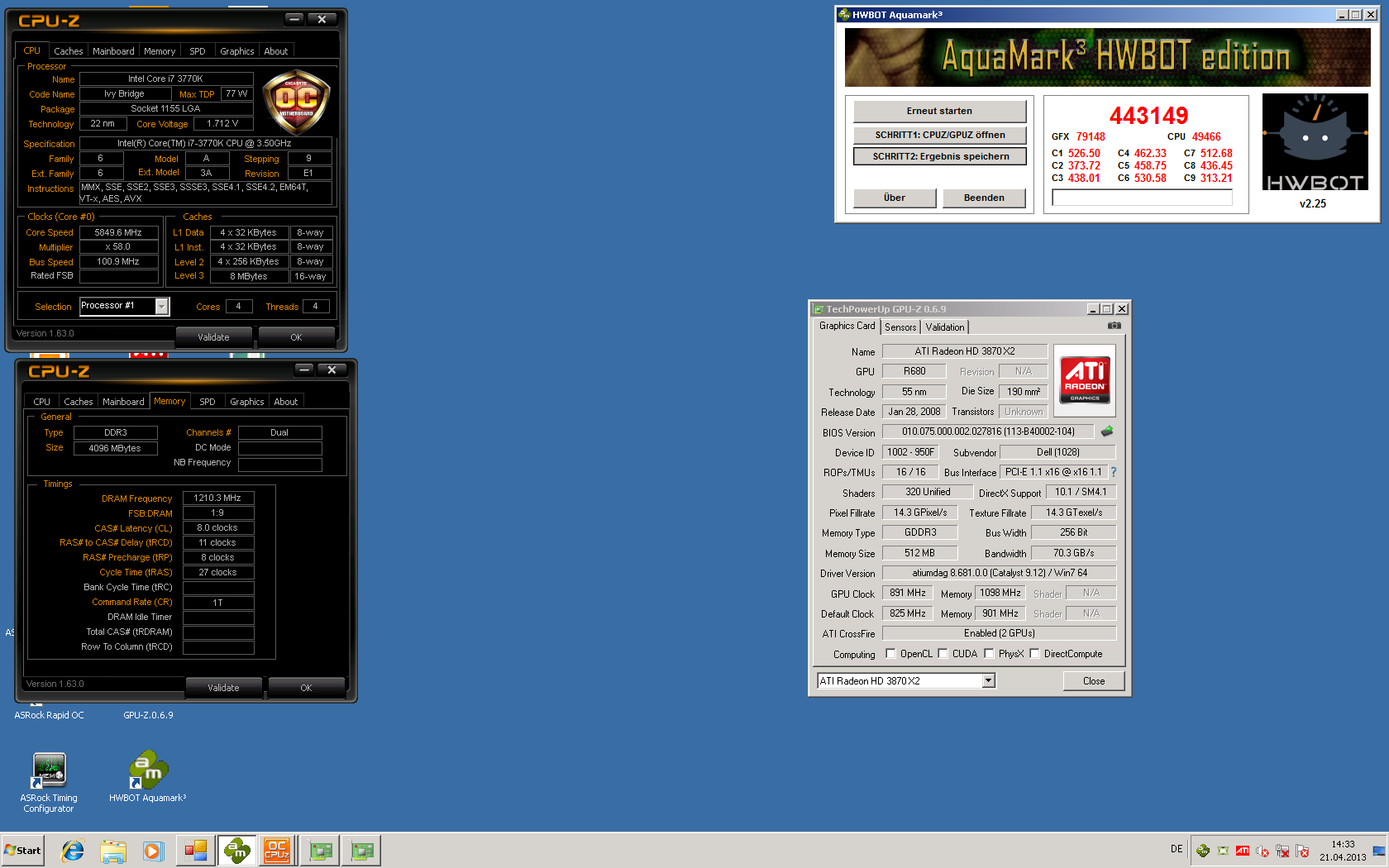This screenshot has width=1389, height=868.
Task: Click Validate in the top CPU-Z window
Action: (213, 337)
